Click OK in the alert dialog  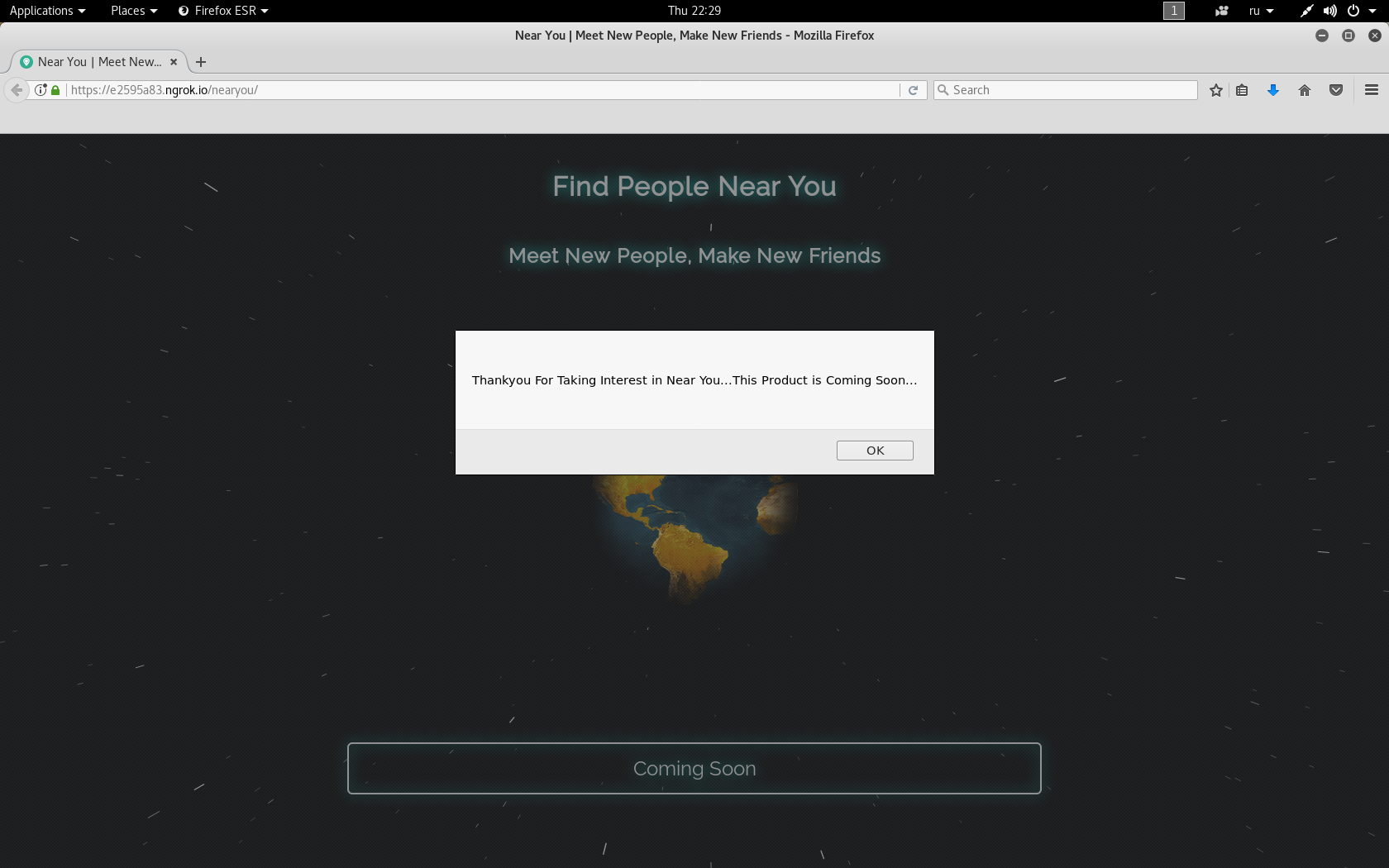click(x=875, y=451)
